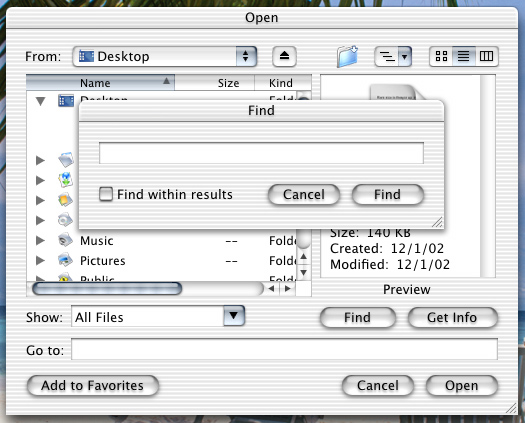Open the Show All Files dropdown
This screenshot has height=423, width=525.
(158, 316)
